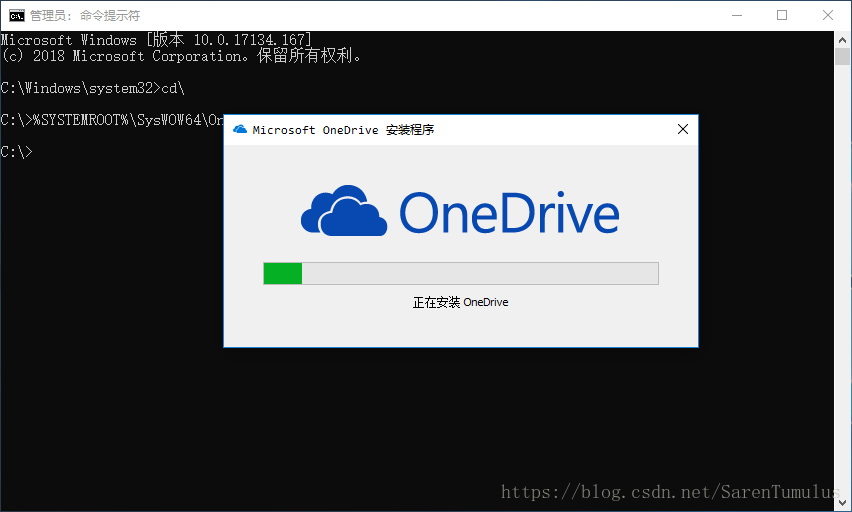Click the last "C:\>" prompt in the console
Image resolution: width=852 pixels, height=512 pixels.
pyautogui.click(x=16, y=152)
